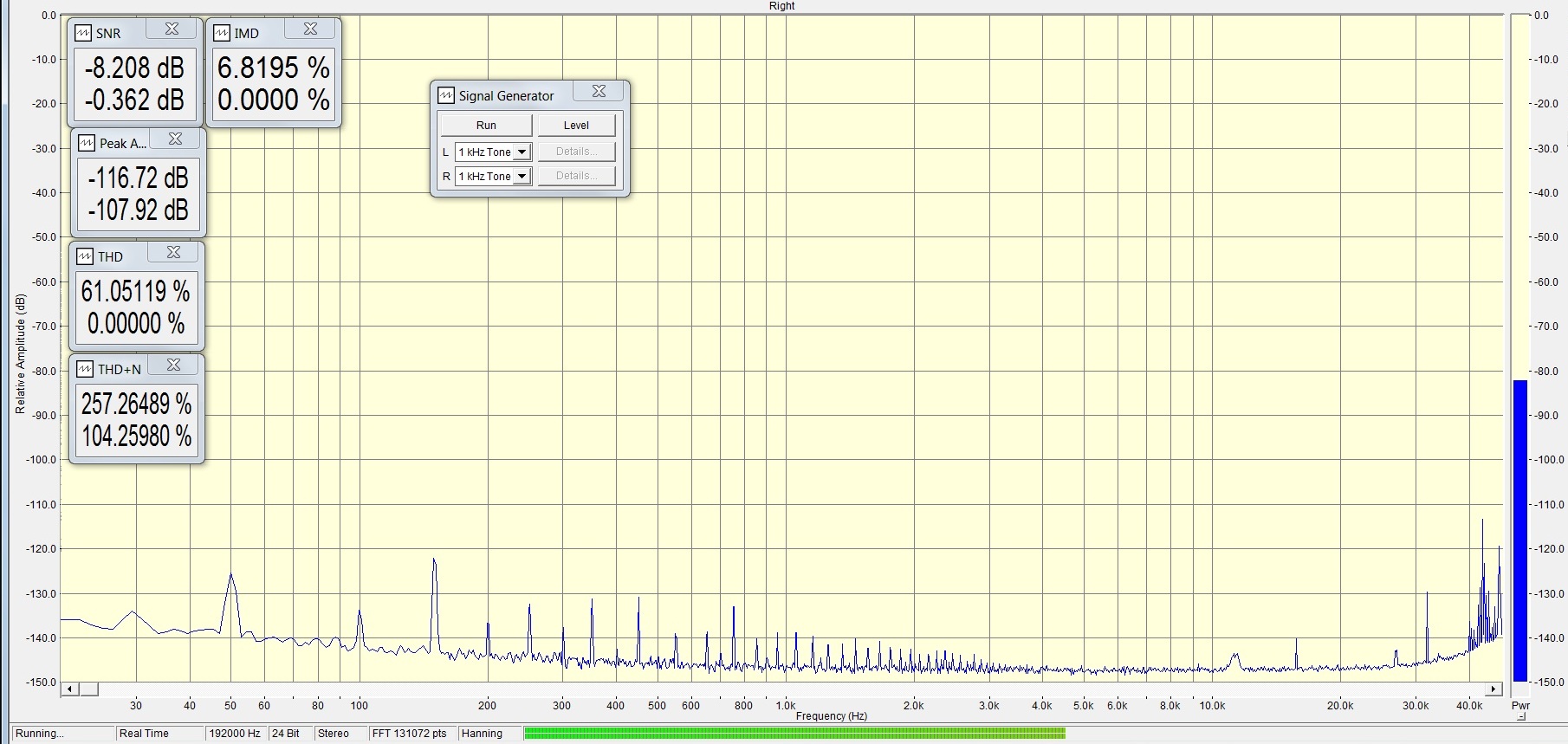This screenshot has height=744, width=1568.
Task: Click the THD+N window title icon
Action: (85, 370)
